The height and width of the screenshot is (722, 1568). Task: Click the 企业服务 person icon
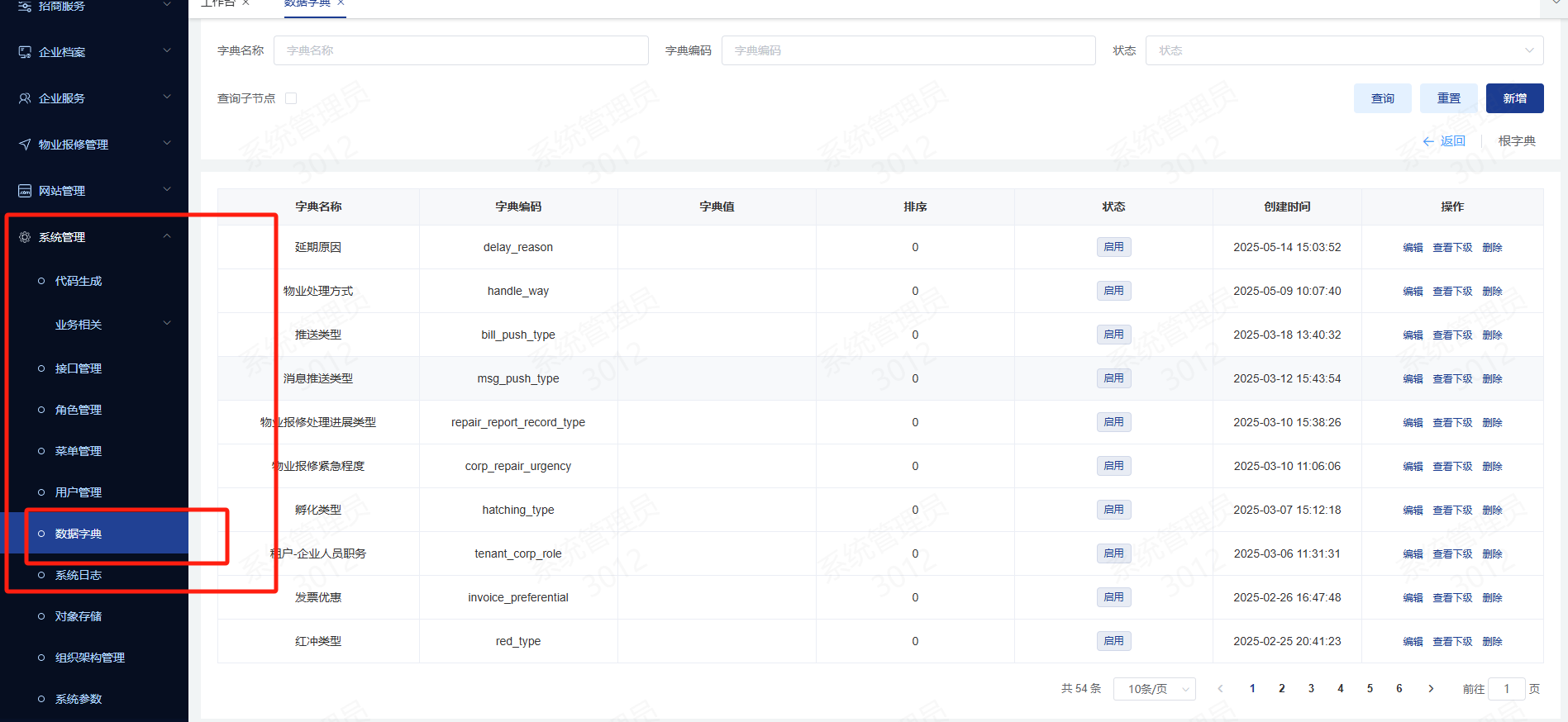(25, 98)
